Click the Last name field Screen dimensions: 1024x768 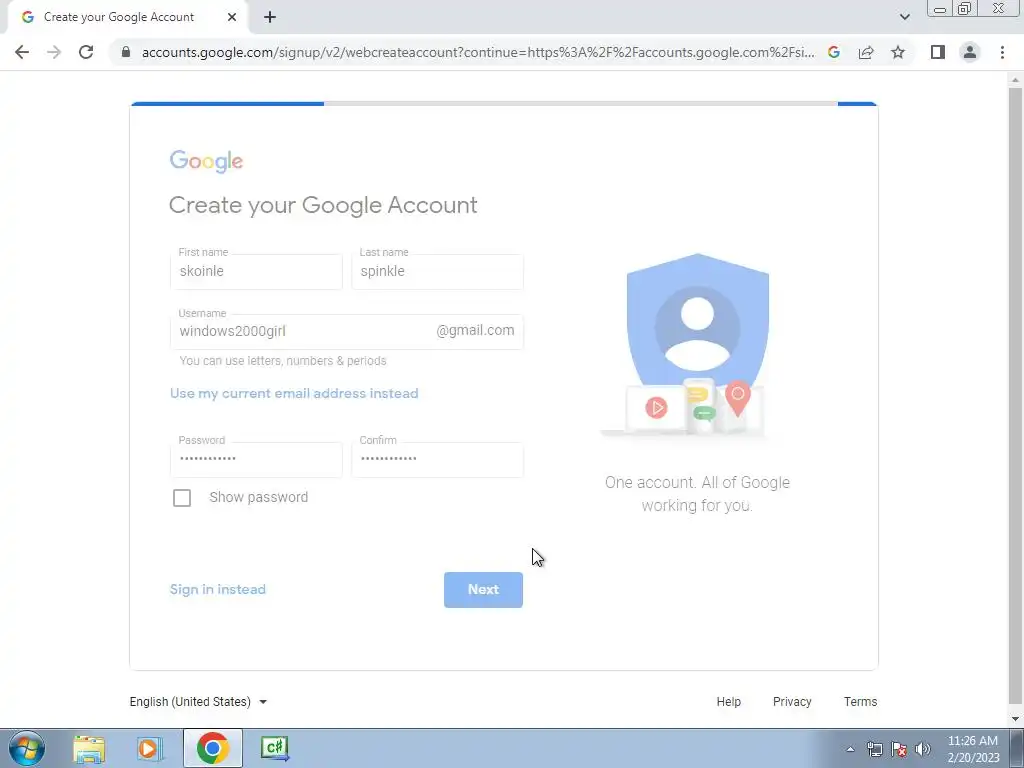pyautogui.click(x=437, y=272)
